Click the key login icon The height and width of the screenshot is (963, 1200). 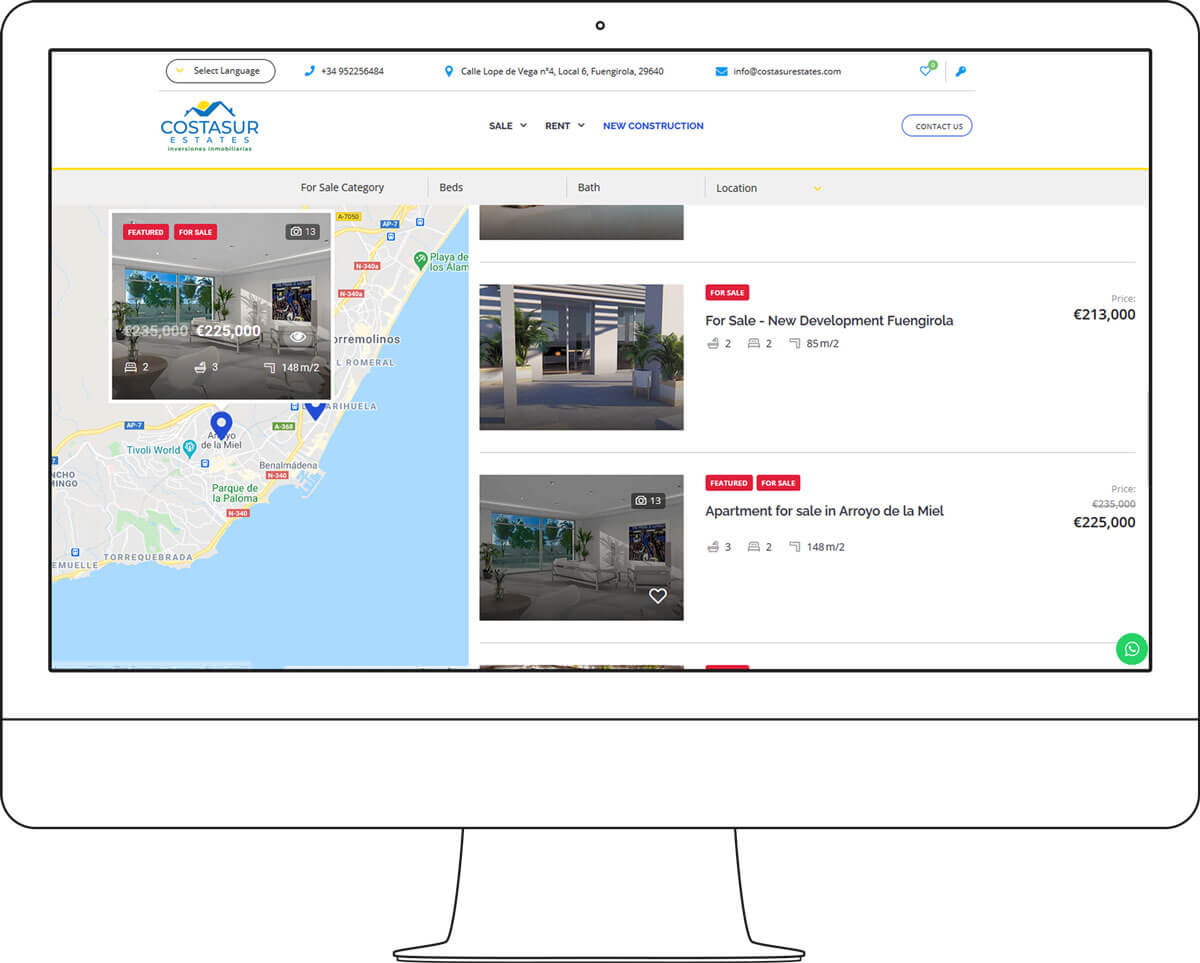point(961,71)
